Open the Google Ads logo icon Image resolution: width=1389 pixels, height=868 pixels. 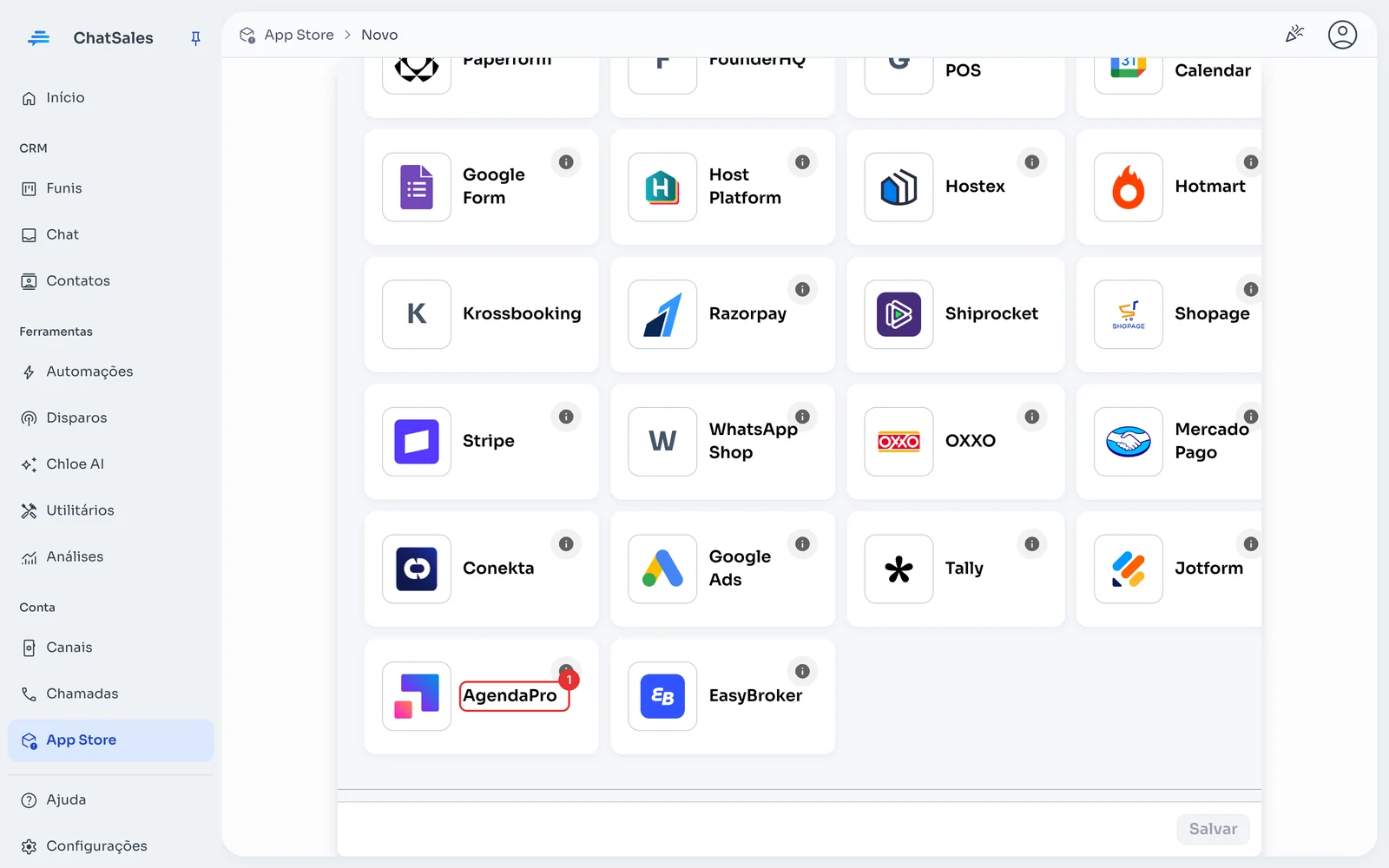[x=662, y=569]
